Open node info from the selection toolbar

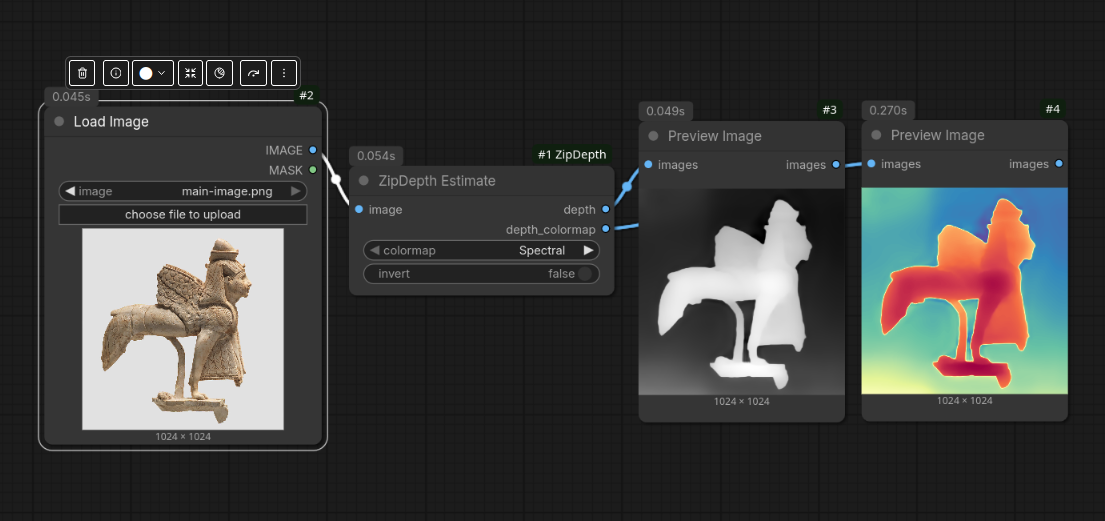(116, 73)
